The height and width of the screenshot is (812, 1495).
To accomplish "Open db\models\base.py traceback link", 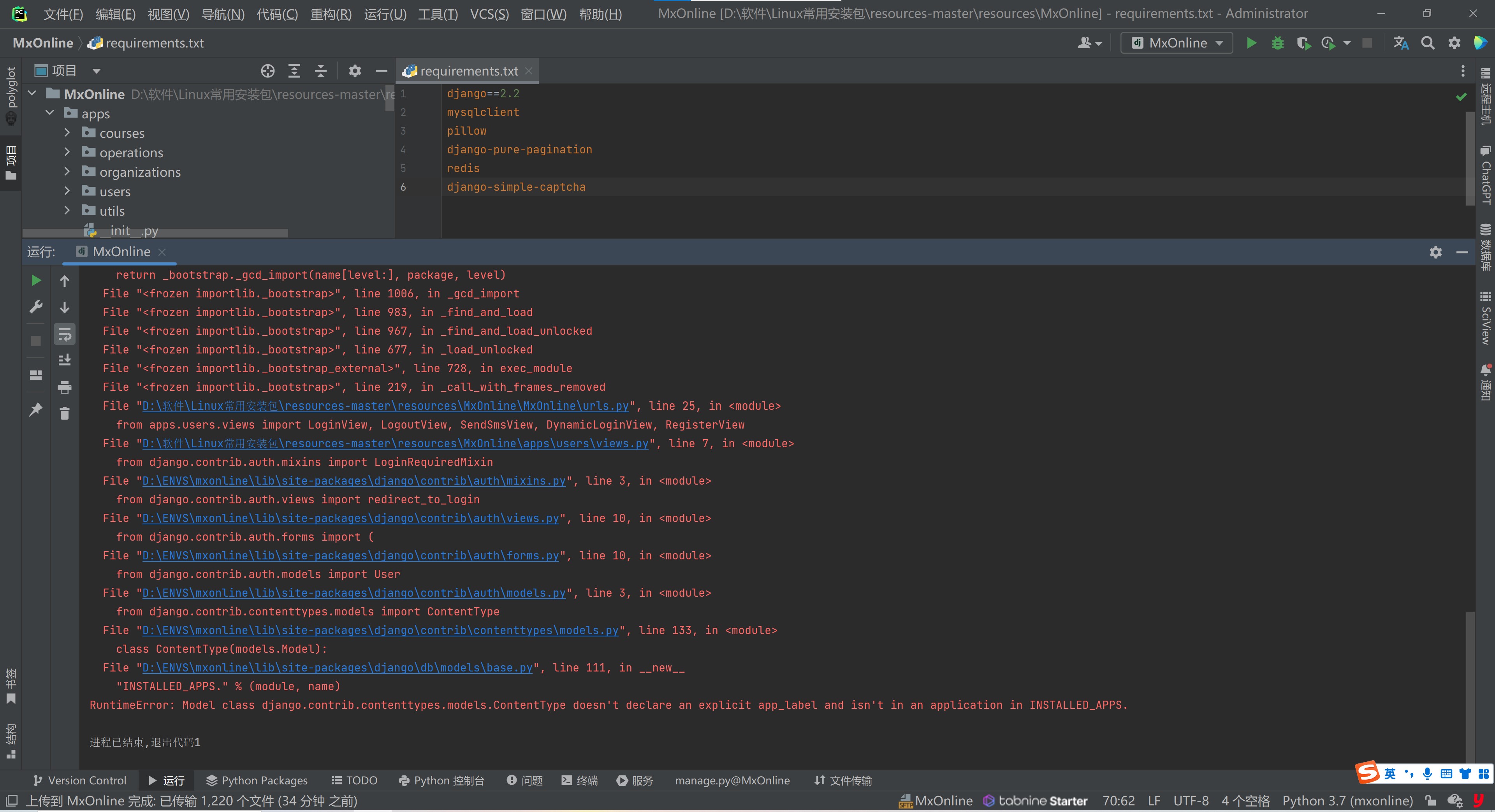I will click(x=337, y=668).
